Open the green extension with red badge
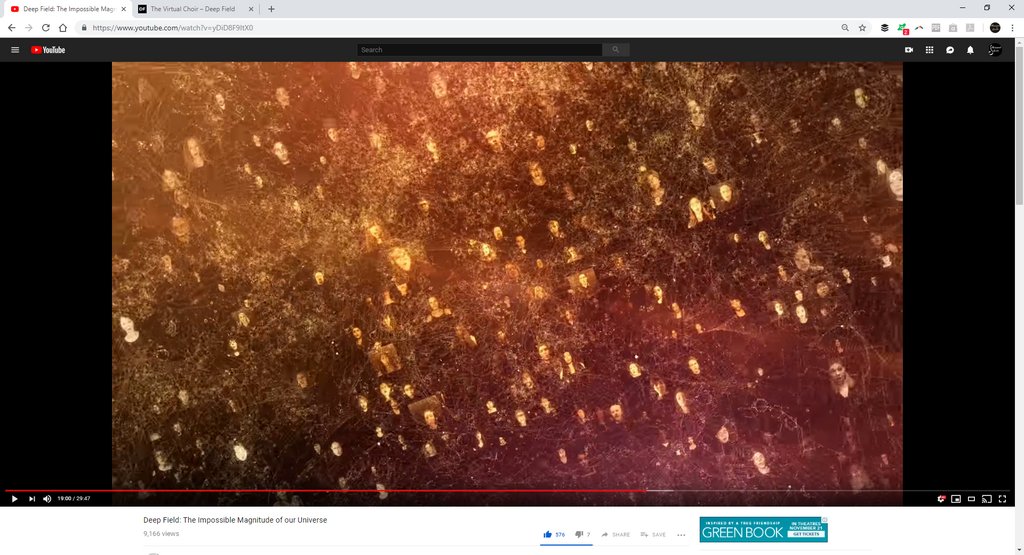This screenshot has width=1024, height=555. 903,28
